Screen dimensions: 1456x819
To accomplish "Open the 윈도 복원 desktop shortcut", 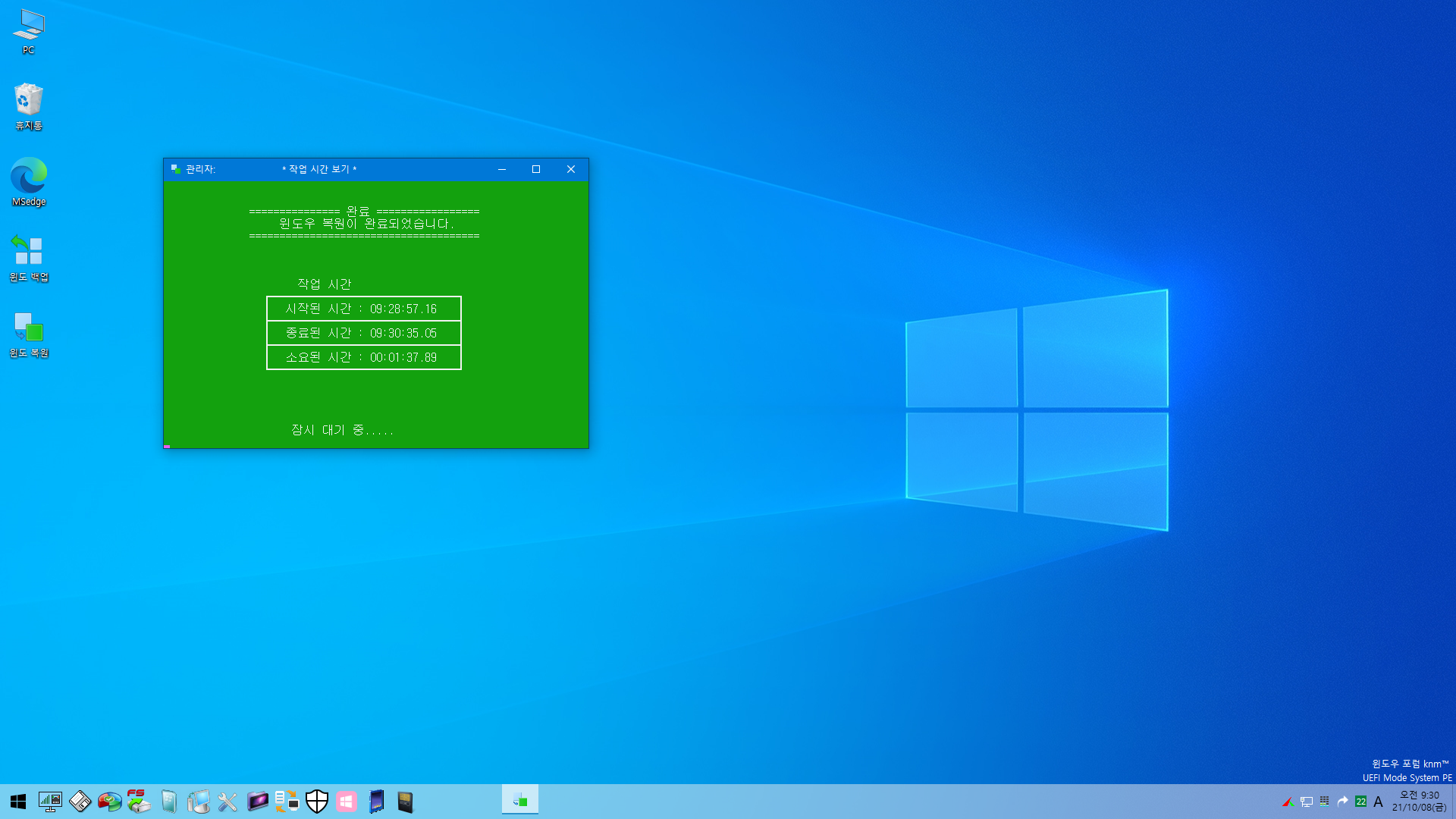I will [x=29, y=334].
